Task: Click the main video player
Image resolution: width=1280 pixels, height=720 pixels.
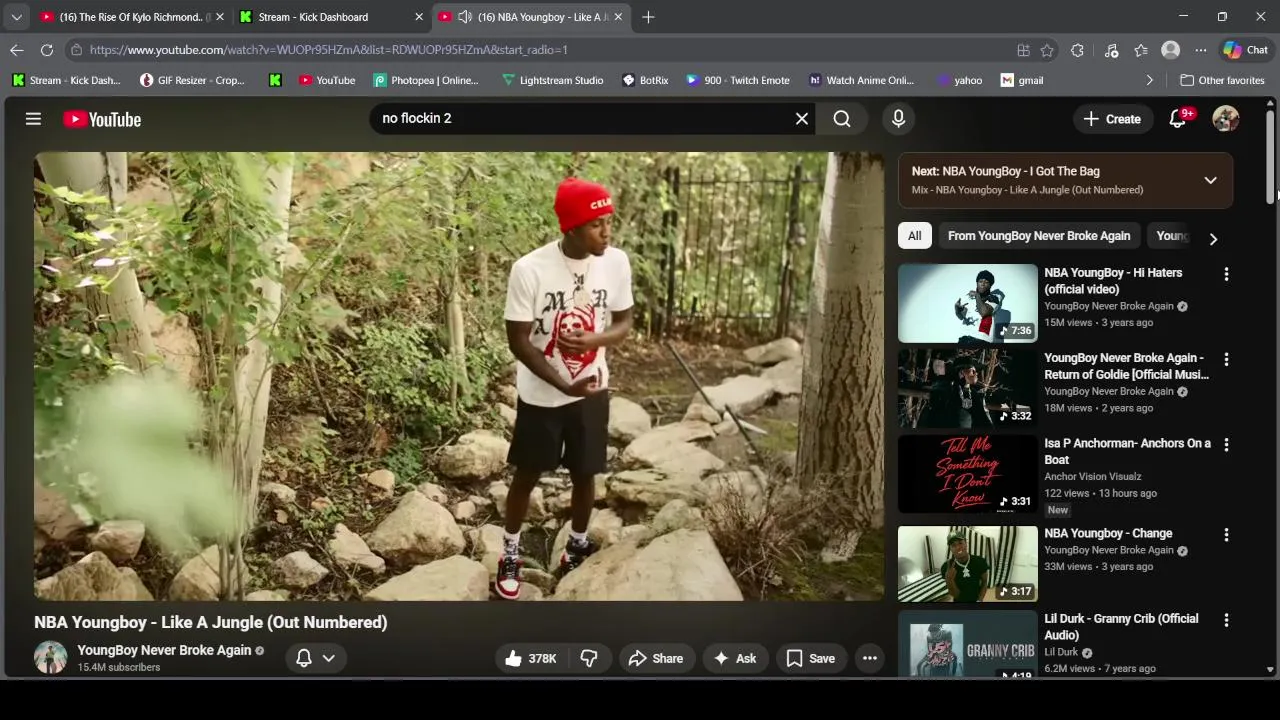Action: point(459,376)
